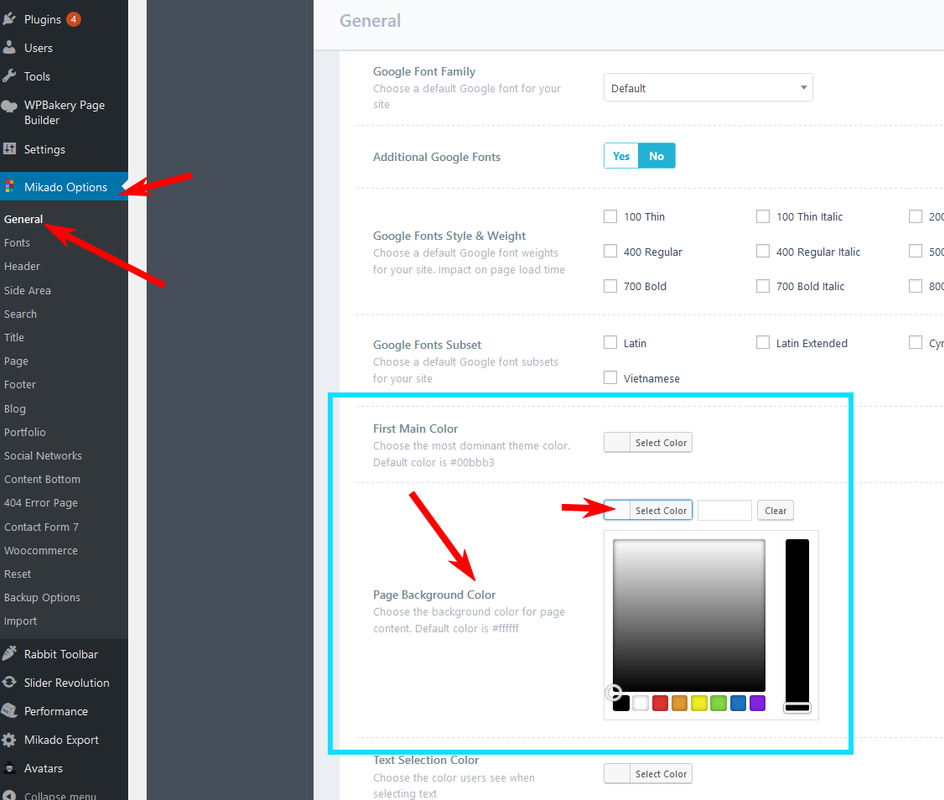This screenshot has height=800, width=944.
Task: Switch Additional Google Fonts to No
Action: click(x=656, y=156)
